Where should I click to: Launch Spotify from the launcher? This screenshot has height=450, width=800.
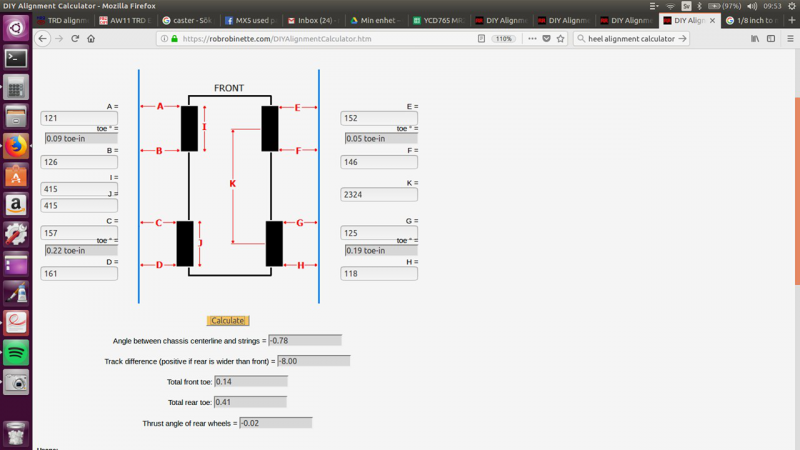[16, 353]
